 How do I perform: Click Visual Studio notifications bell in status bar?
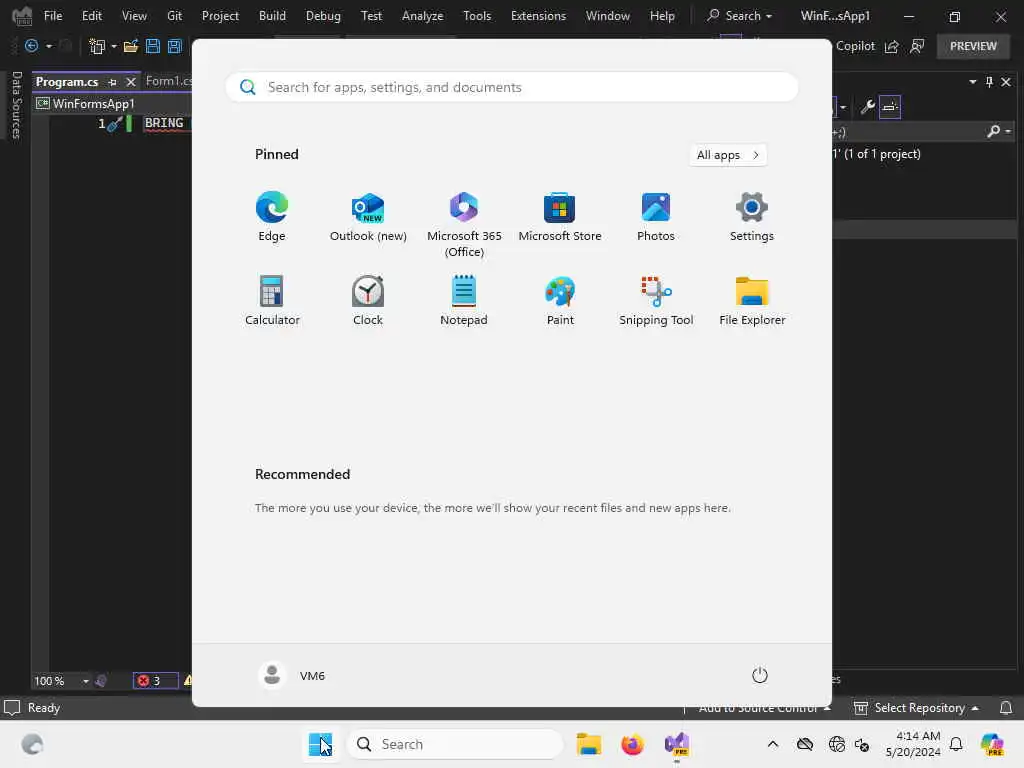pos(1006,708)
